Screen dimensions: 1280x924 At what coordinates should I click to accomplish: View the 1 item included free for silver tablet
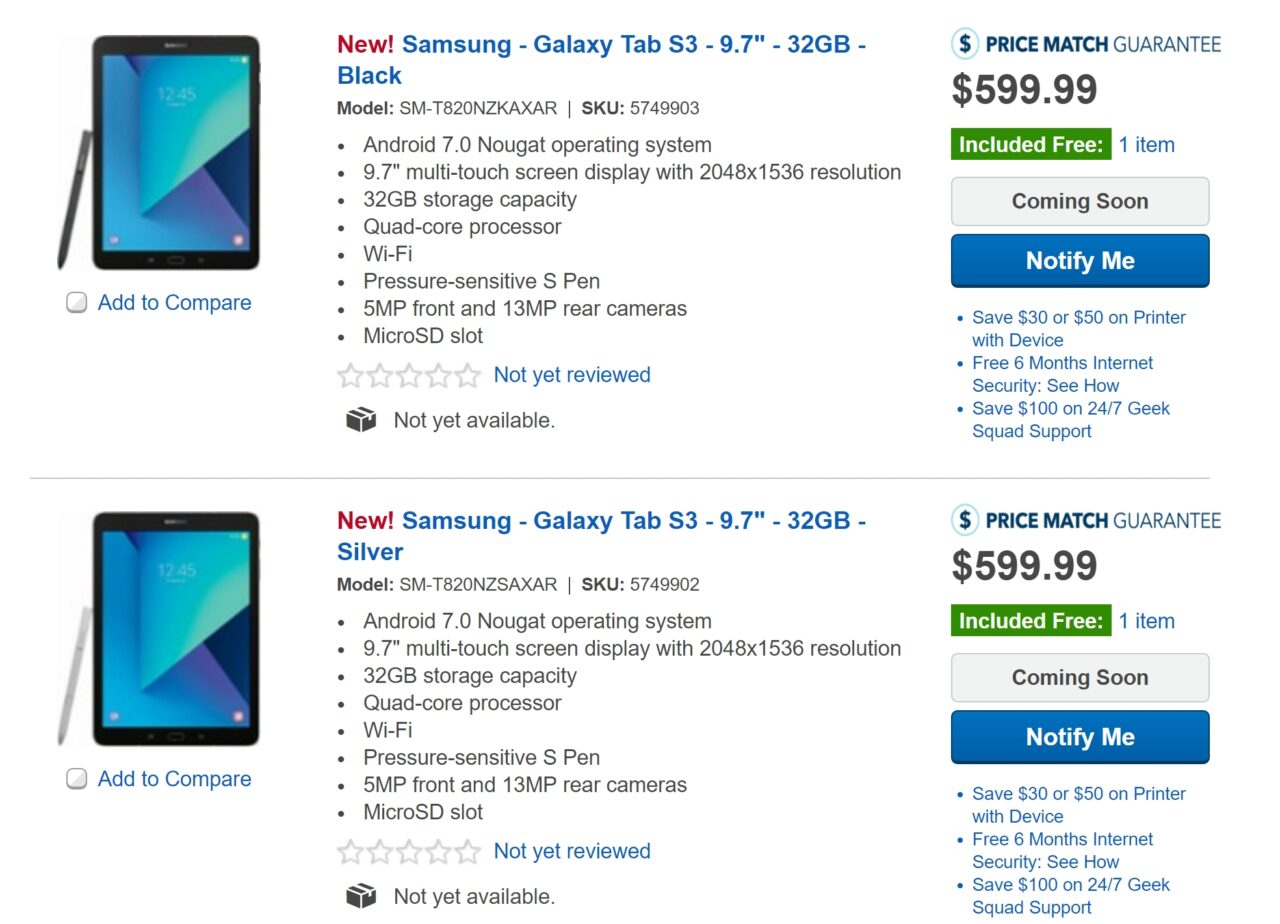click(1146, 621)
